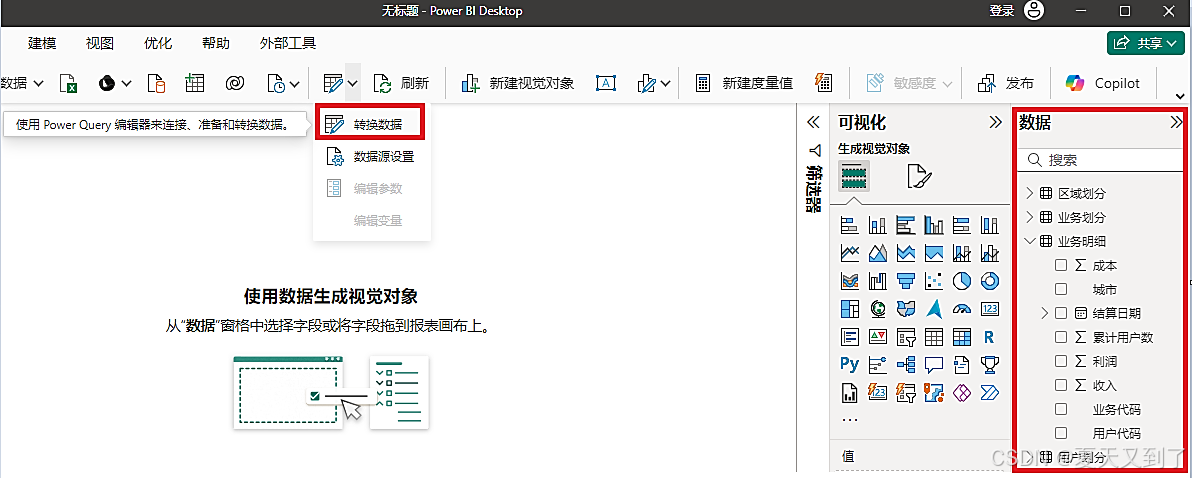
Task: Expand the 结算日期 date hierarchy
Action: pyautogui.click(x=1045, y=313)
